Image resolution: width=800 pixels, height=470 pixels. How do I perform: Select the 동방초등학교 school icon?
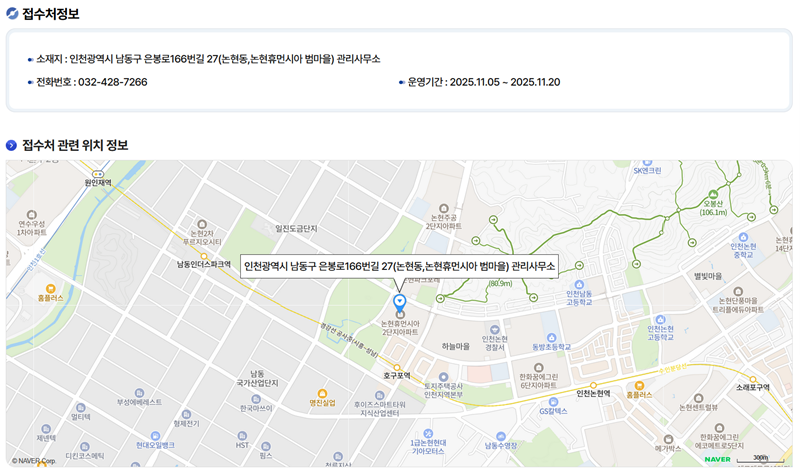point(551,338)
